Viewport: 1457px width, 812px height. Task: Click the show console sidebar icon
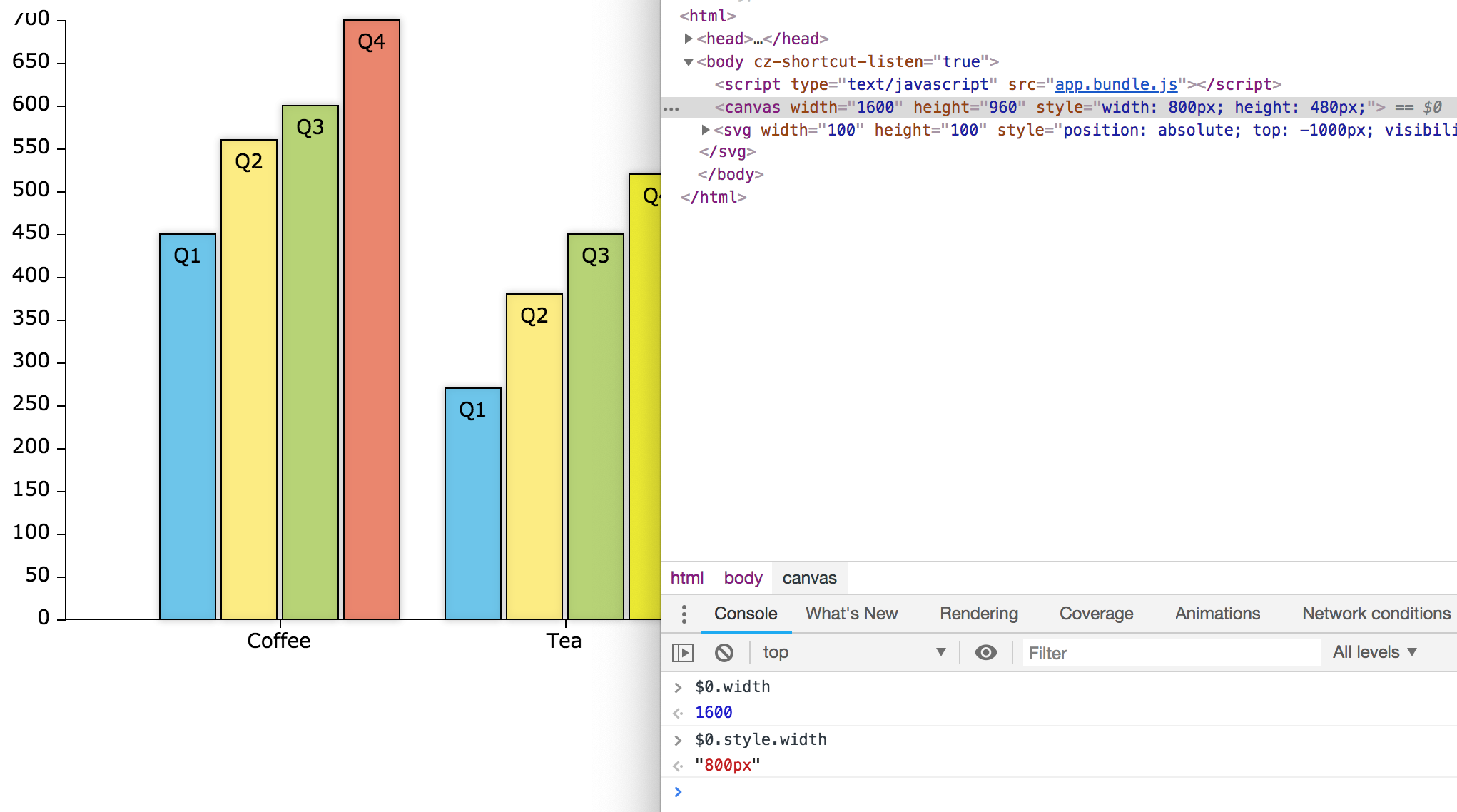click(x=684, y=652)
